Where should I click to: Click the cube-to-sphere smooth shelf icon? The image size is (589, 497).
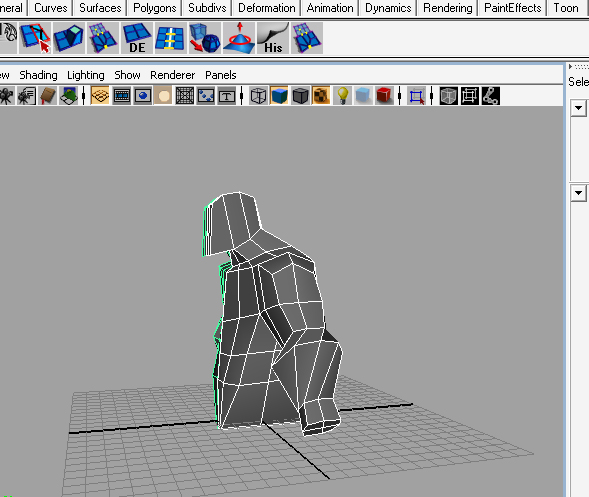click(x=205, y=38)
